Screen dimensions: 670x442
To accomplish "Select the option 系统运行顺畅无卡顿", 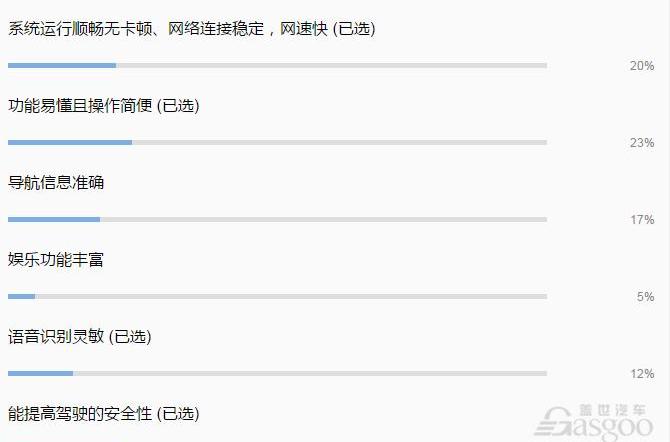I will pos(191,29).
